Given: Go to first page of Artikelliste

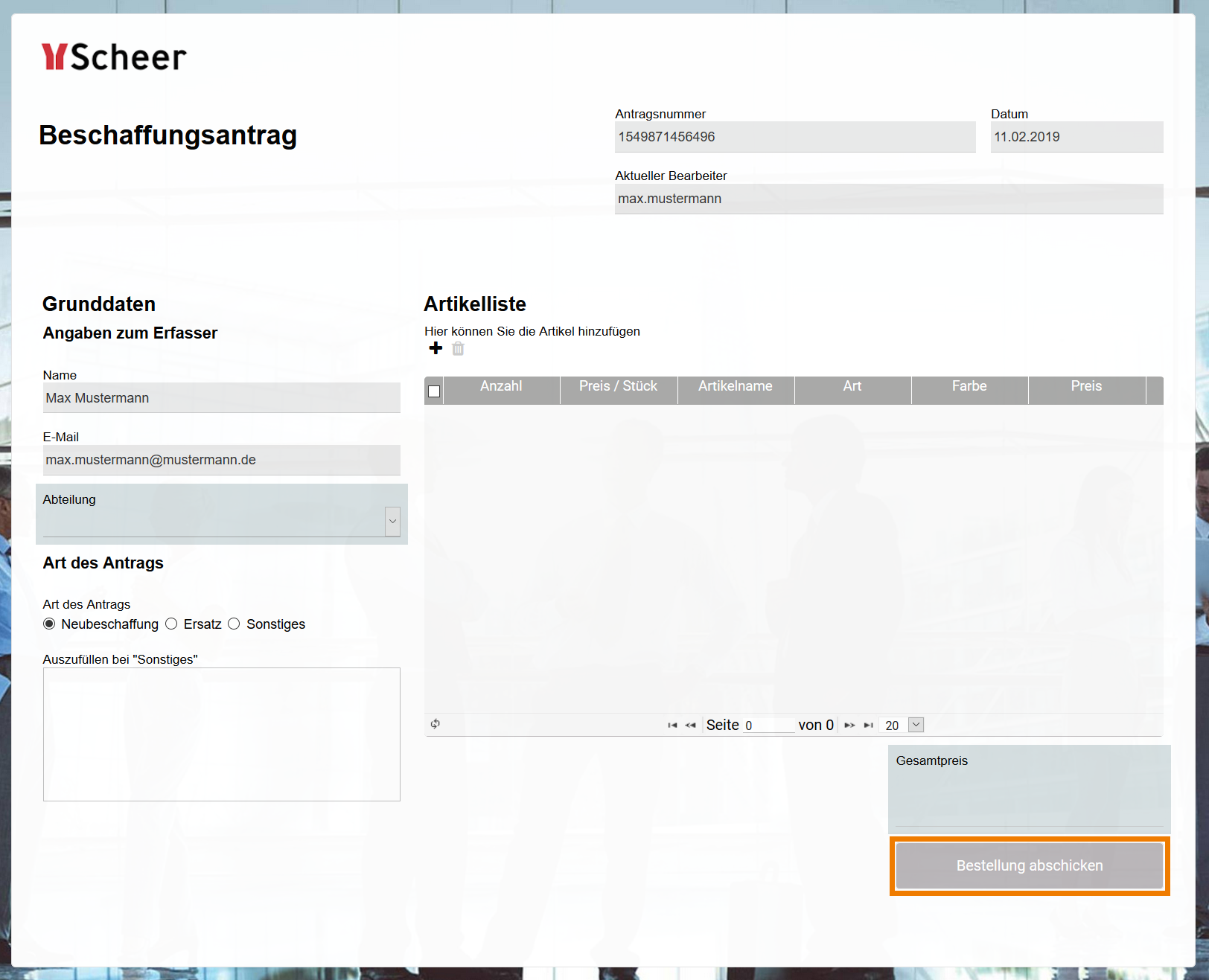Looking at the screenshot, I should [x=672, y=726].
